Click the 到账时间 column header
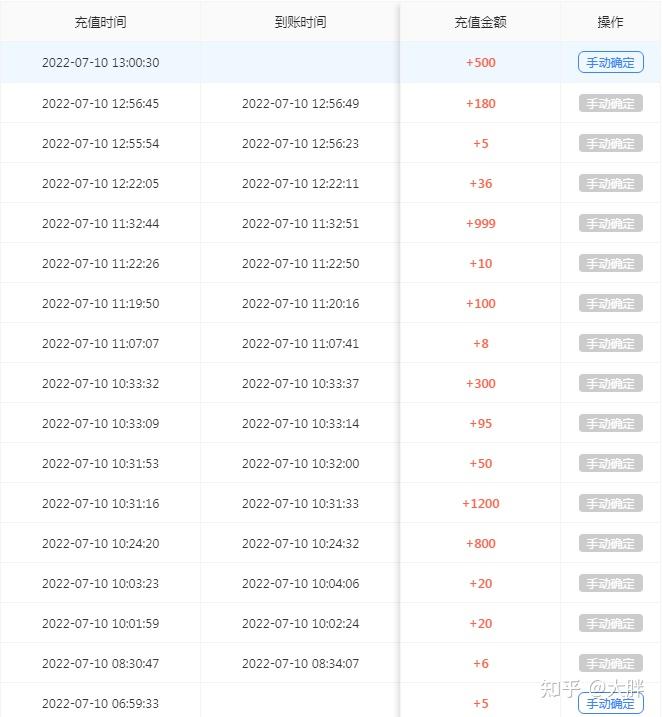Image resolution: width=662 pixels, height=717 pixels. point(300,22)
